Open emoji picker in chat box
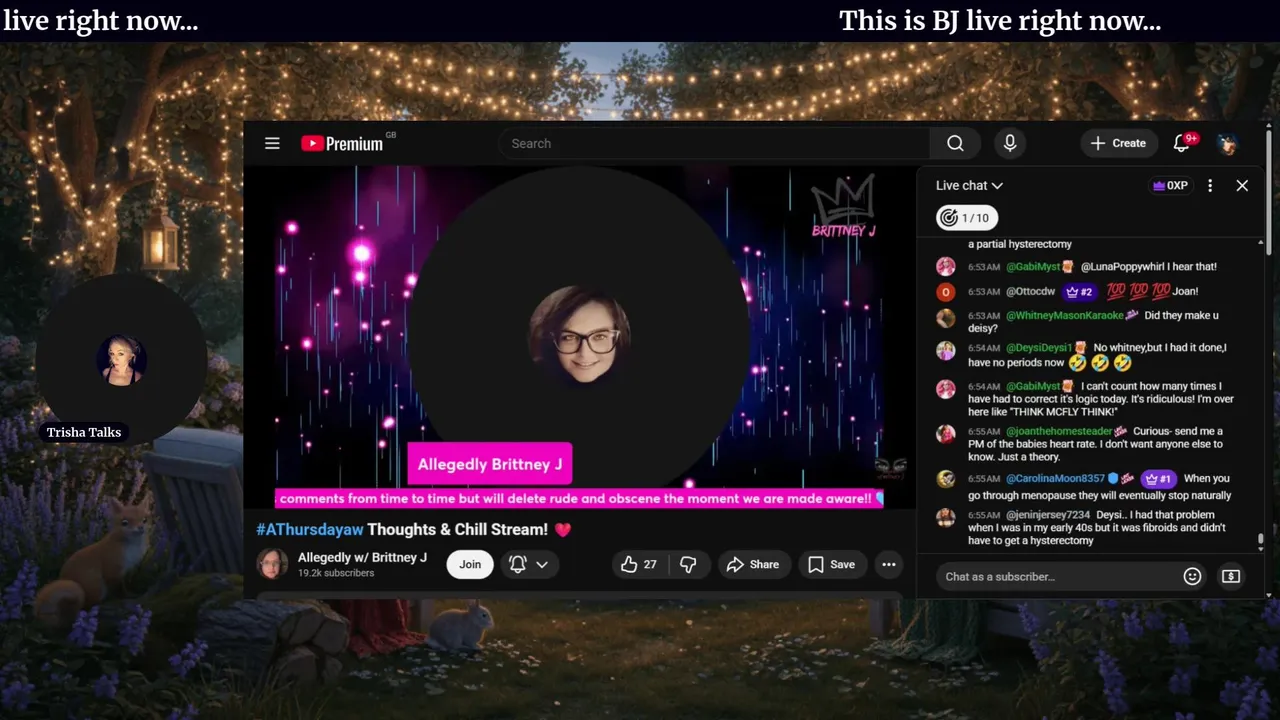This screenshot has width=1280, height=720. pos(1192,576)
